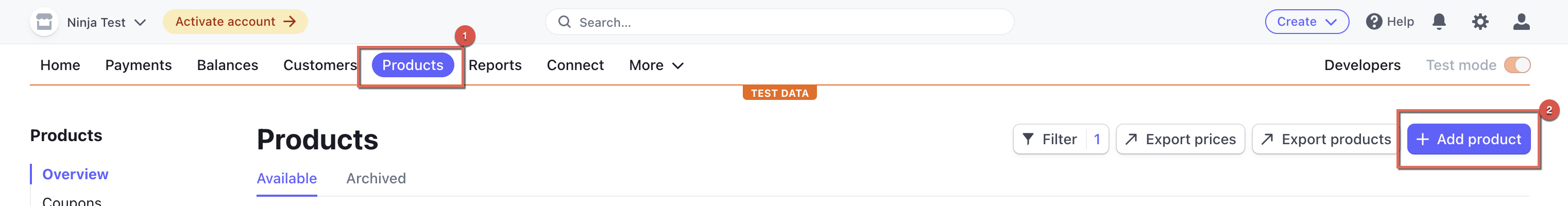Click the Export products arrow icon

click(1267, 139)
